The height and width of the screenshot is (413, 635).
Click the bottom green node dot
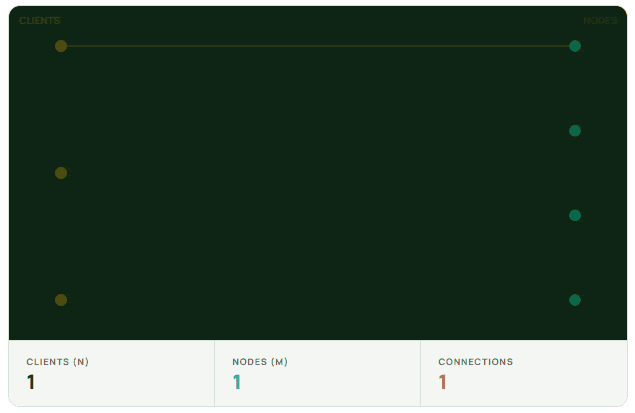(575, 300)
